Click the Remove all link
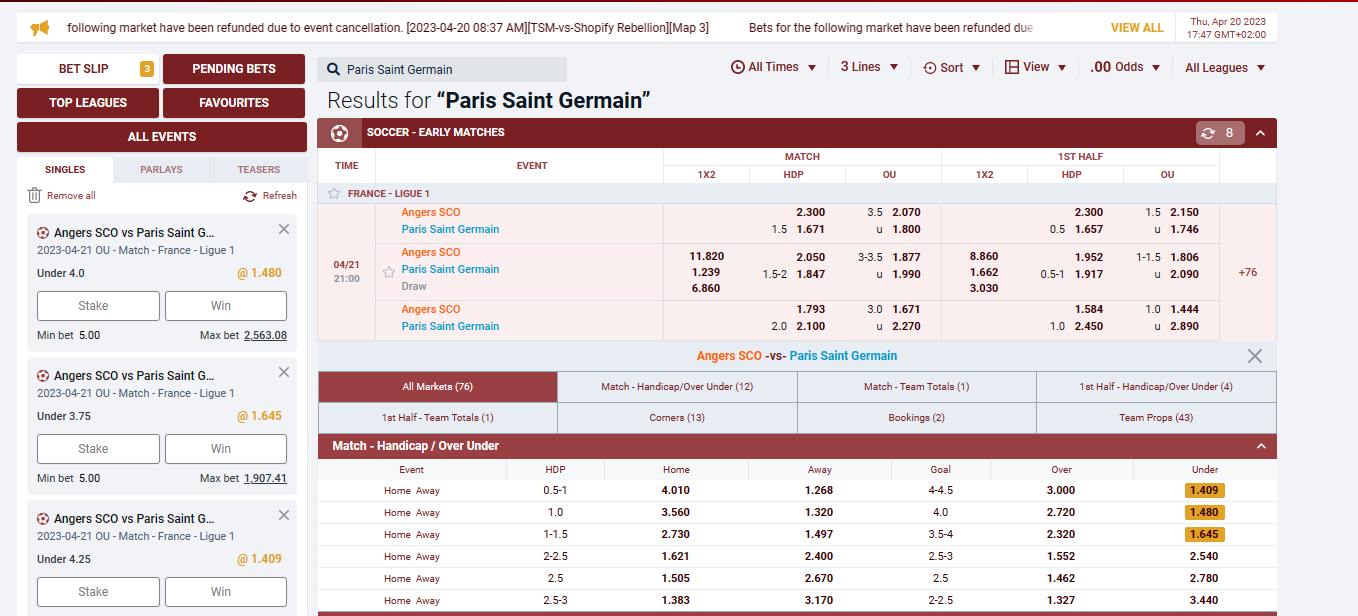This screenshot has height=616, width=1358. pos(71,196)
